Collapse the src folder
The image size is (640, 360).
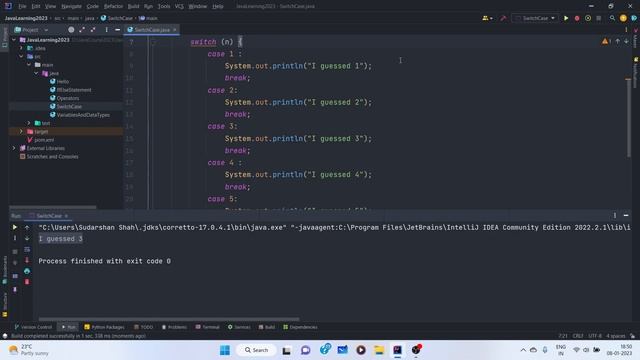coord(21,56)
